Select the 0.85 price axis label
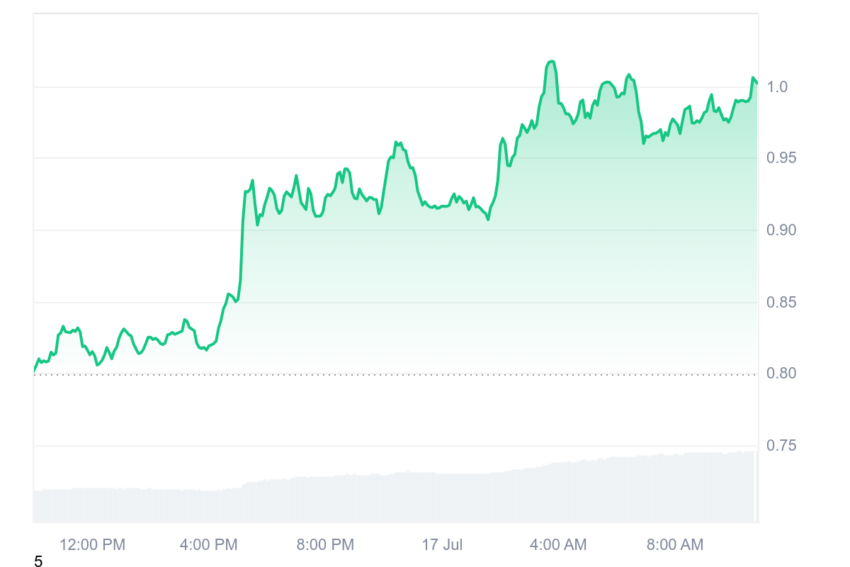This screenshot has height=567, width=850. [x=781, y=302]
